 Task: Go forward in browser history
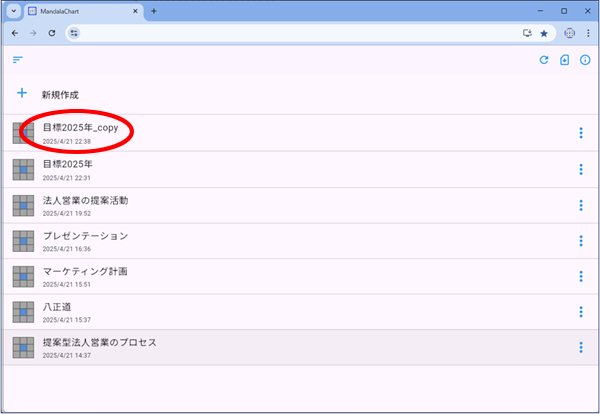click(33, 33)
